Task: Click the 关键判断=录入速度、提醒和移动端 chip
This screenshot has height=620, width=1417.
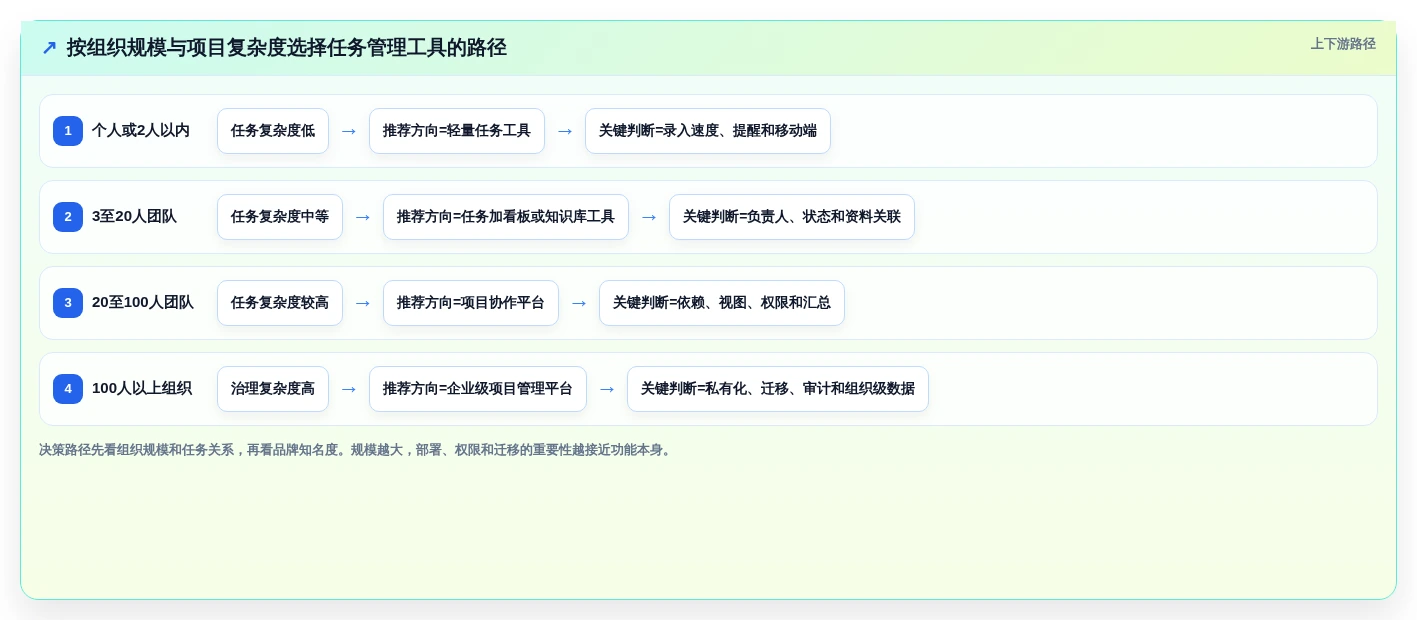Action: pyautogui.click(x=708, y=131)
